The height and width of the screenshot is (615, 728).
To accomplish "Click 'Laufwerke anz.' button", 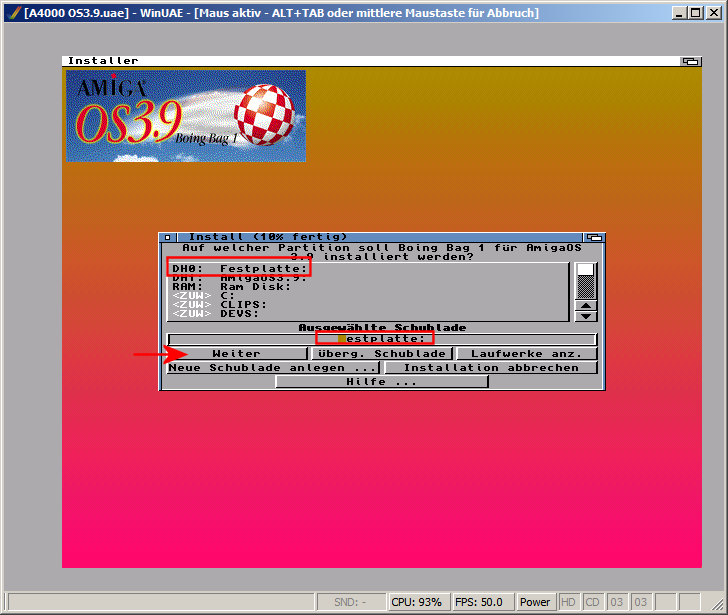I will 526,354.
